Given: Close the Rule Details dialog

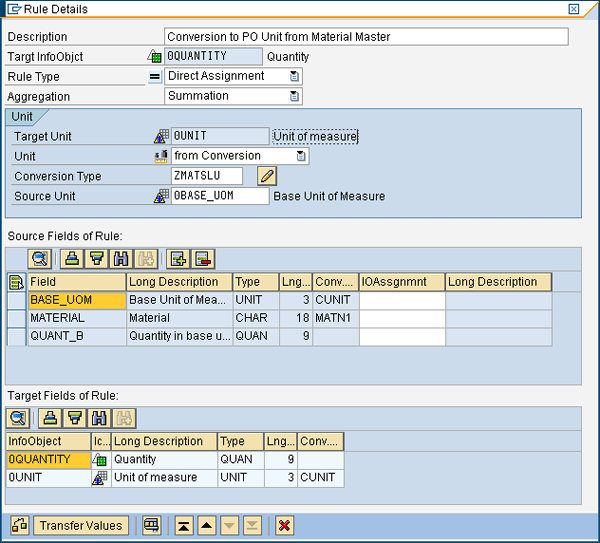Looking at the screenshot, I should pos(574,9).
